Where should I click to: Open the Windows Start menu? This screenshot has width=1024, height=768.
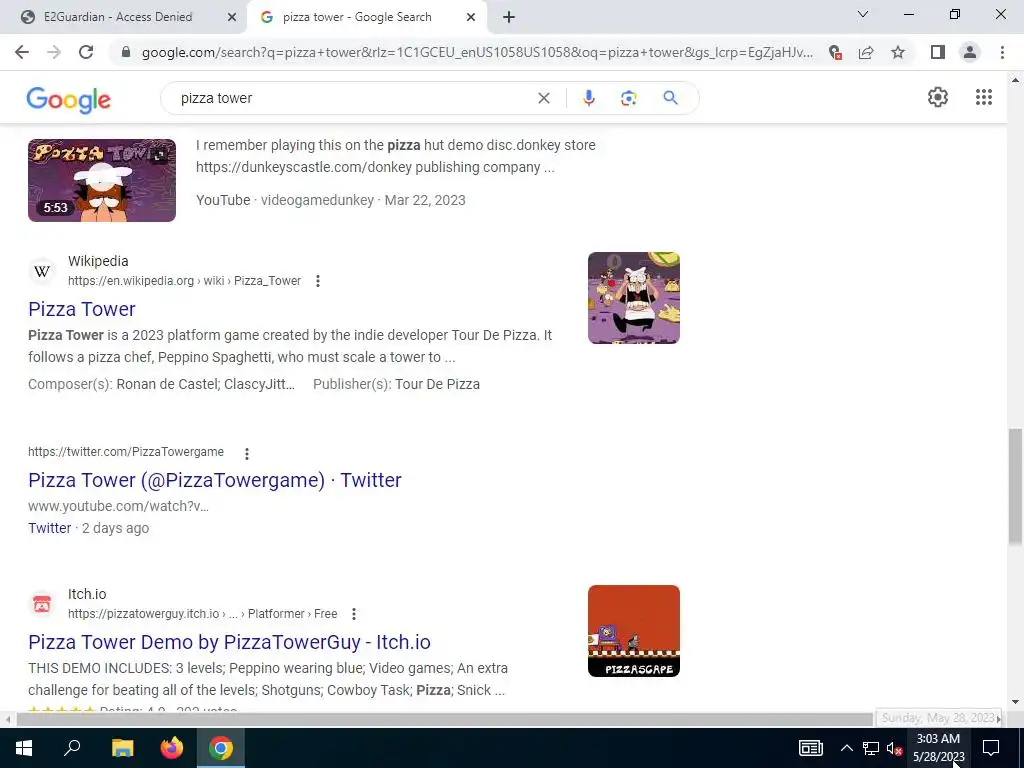(x=24, y=748)
